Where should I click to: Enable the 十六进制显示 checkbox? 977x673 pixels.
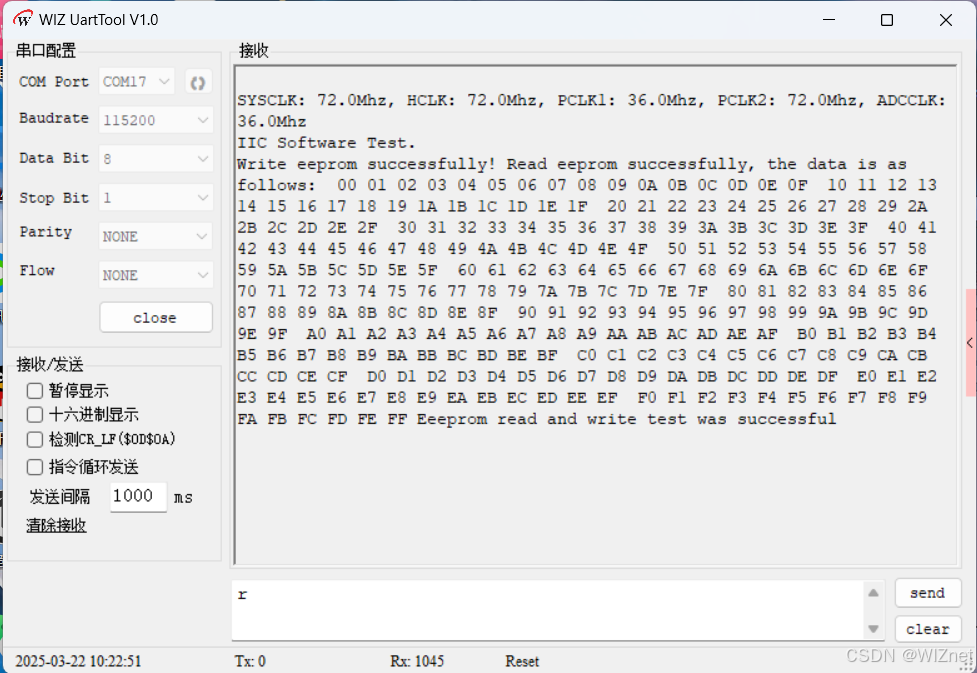pyautogui.click(x=35, y=414)
